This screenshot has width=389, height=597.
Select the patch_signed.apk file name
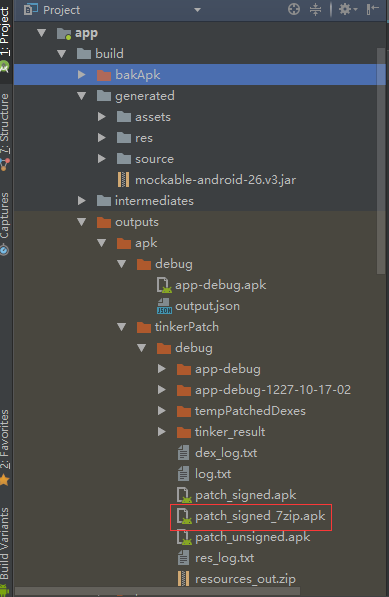246,495
